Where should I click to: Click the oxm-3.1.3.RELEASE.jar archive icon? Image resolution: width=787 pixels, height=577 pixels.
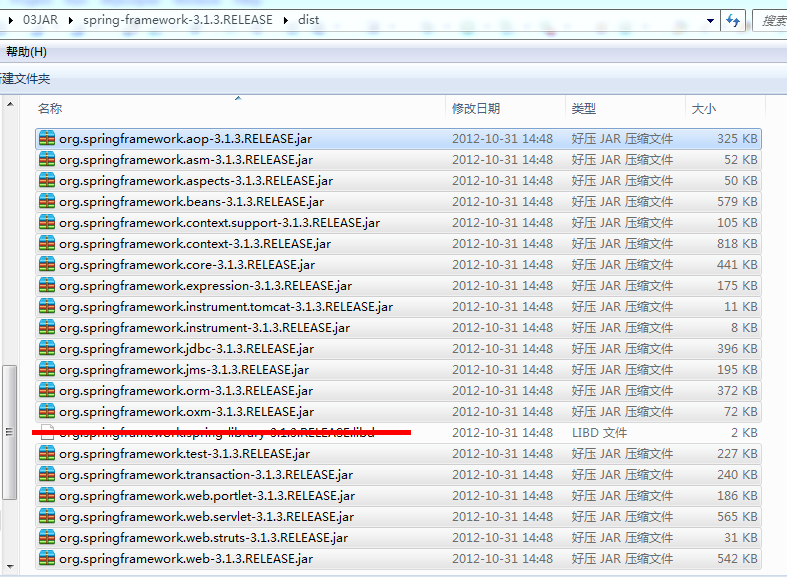point(47,412)
